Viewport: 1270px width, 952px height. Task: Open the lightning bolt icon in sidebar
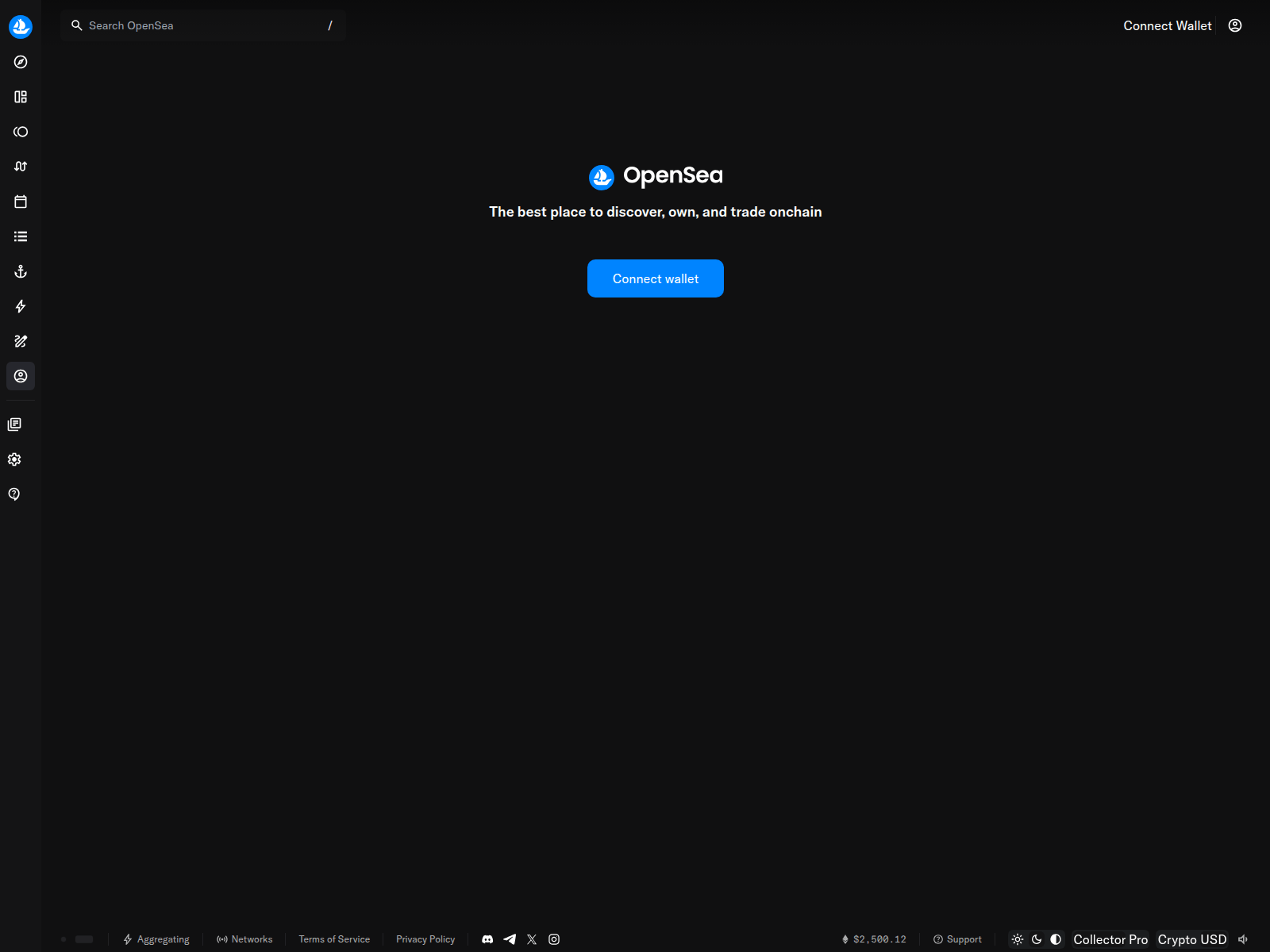pyautogui.click(x=21, y=306)
